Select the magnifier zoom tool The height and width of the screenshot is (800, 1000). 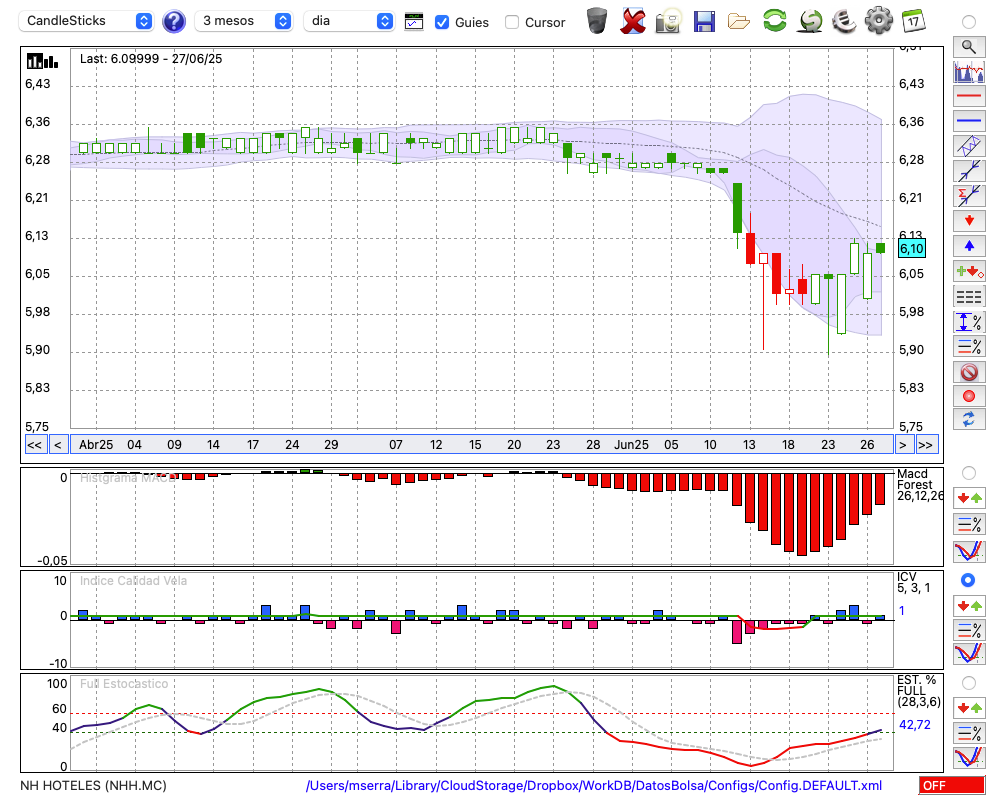tap(969, 47)
